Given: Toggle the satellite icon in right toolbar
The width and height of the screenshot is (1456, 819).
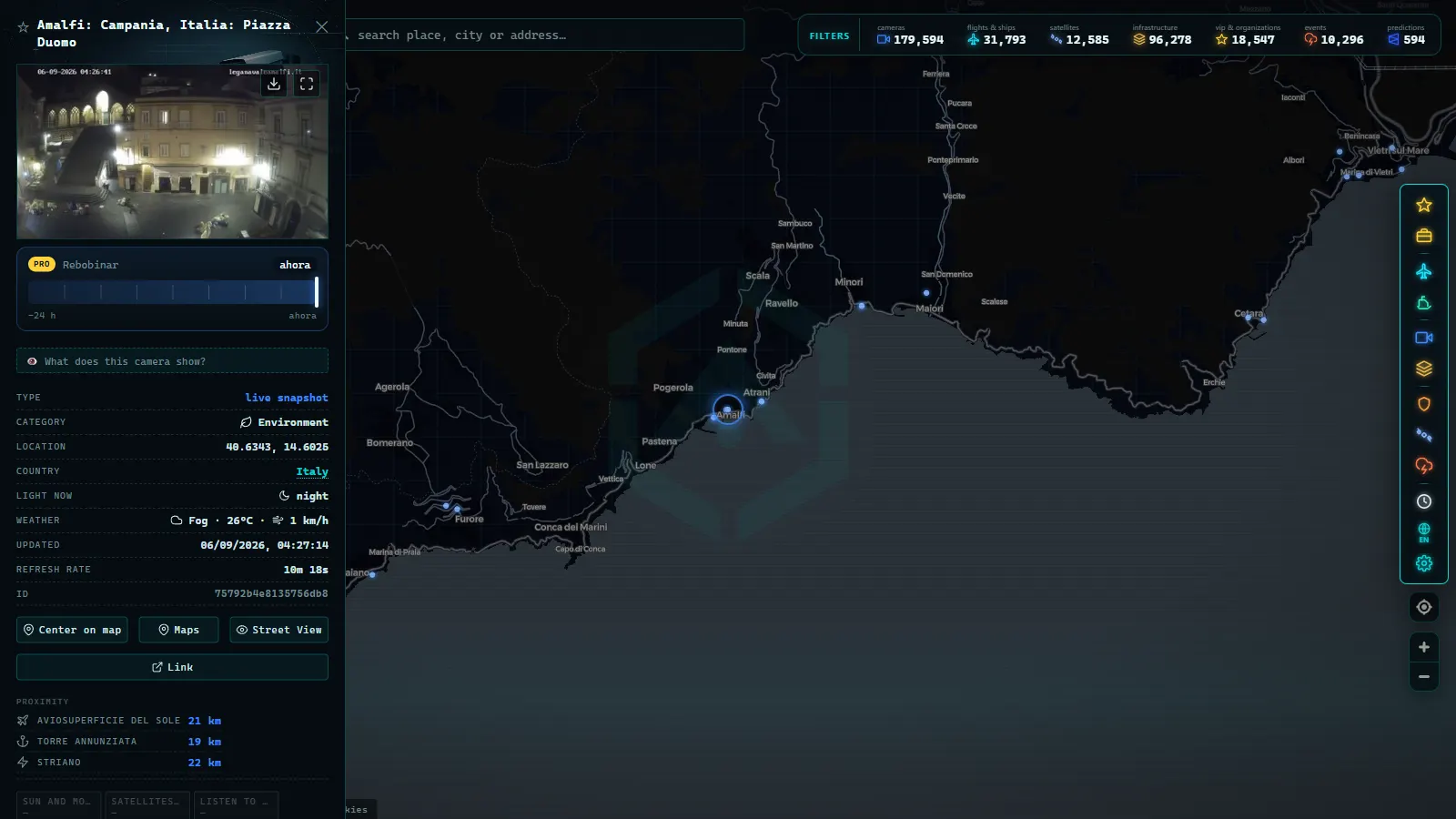Looking at the screenshot, I should [x=1424, y=435].
